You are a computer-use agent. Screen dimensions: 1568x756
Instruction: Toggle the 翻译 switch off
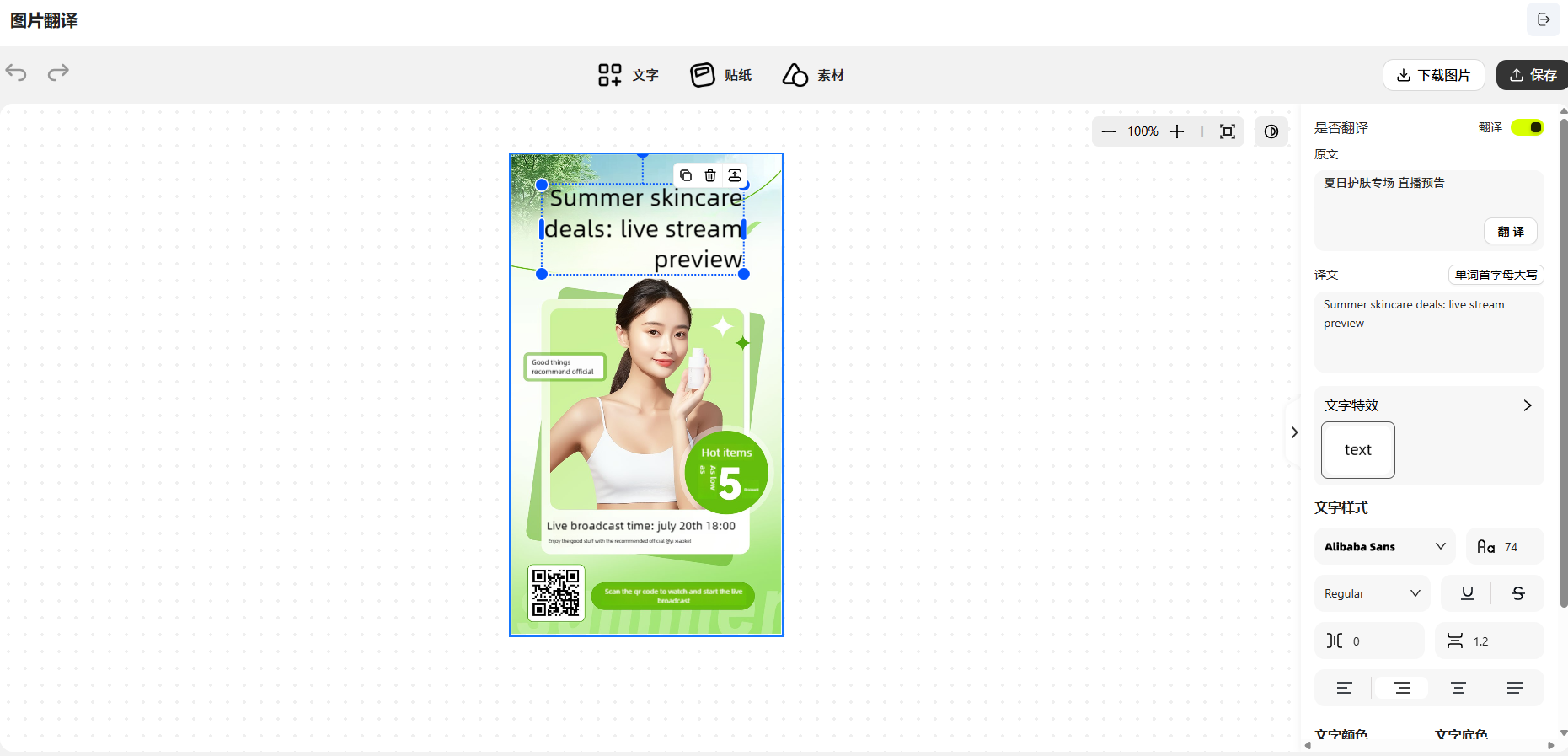click(x=1527, y=127)
